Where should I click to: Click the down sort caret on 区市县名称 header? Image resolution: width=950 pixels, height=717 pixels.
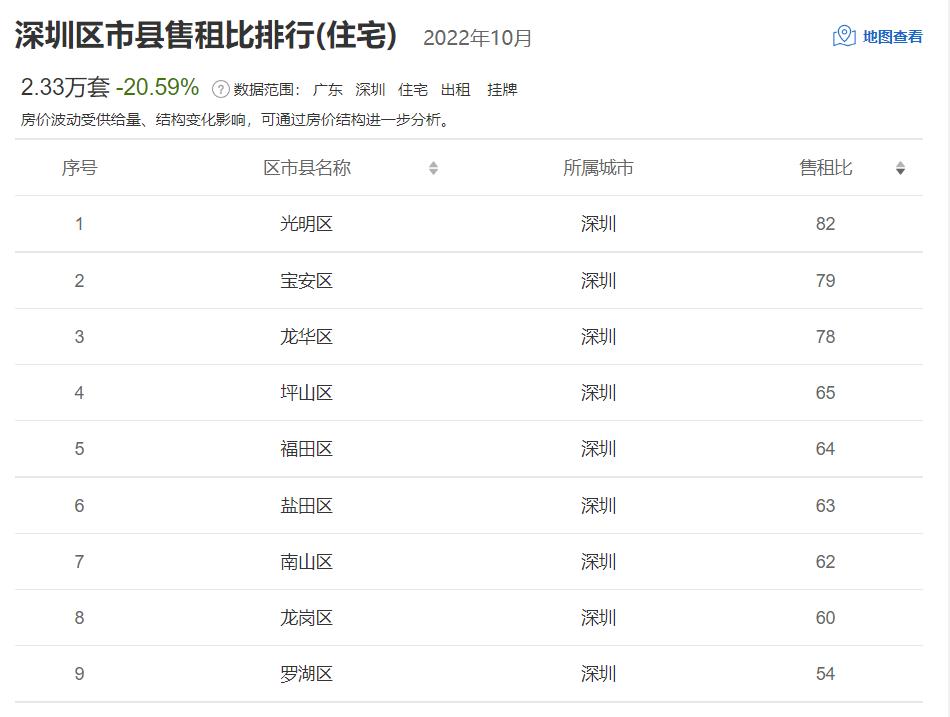(x=434, y=172)
